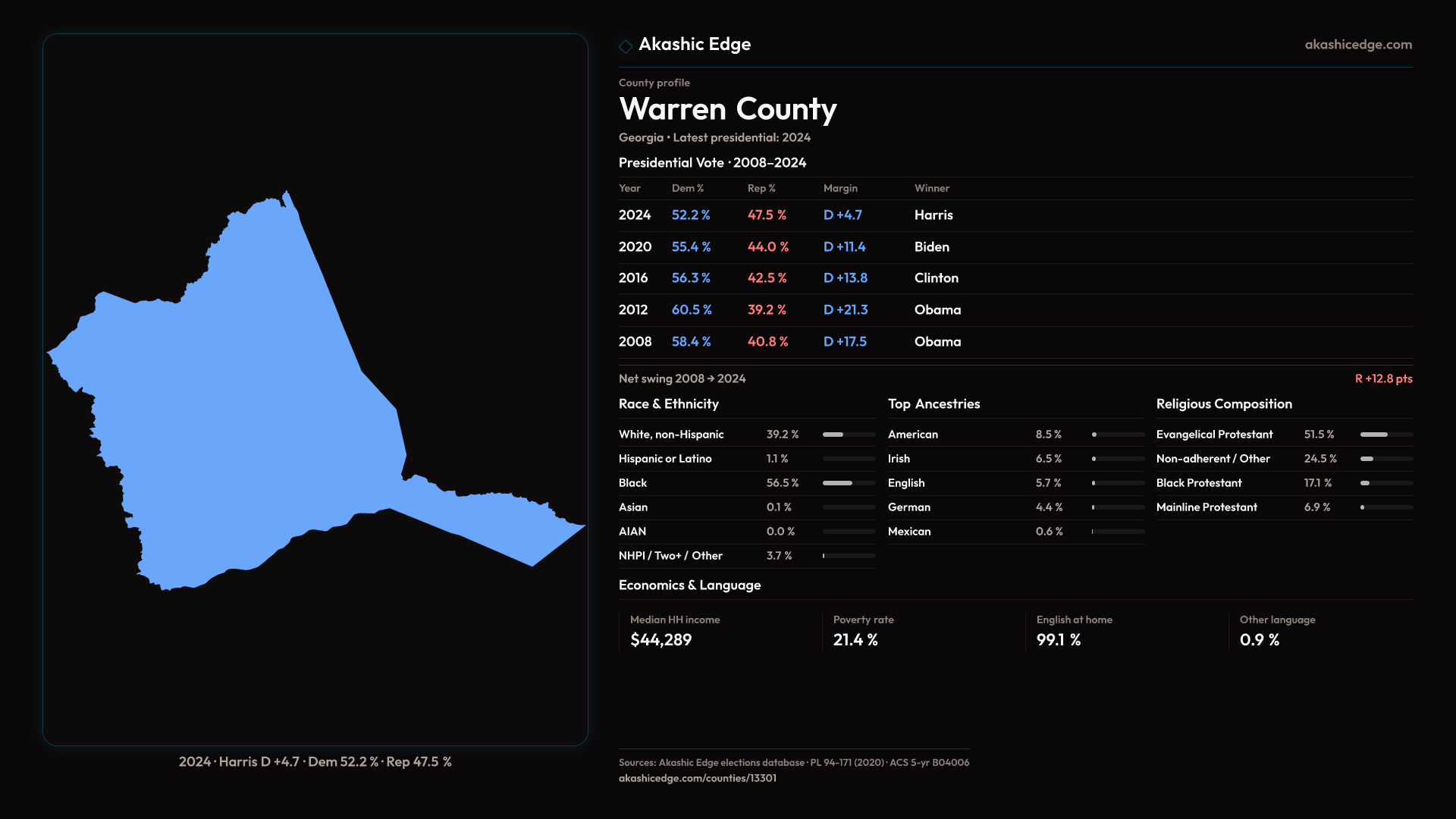Image resolution: width=1456 pixels, height=819 pixels.
Task: Click the Poverty rate 21.4 % figure
Action: [855, 640]
